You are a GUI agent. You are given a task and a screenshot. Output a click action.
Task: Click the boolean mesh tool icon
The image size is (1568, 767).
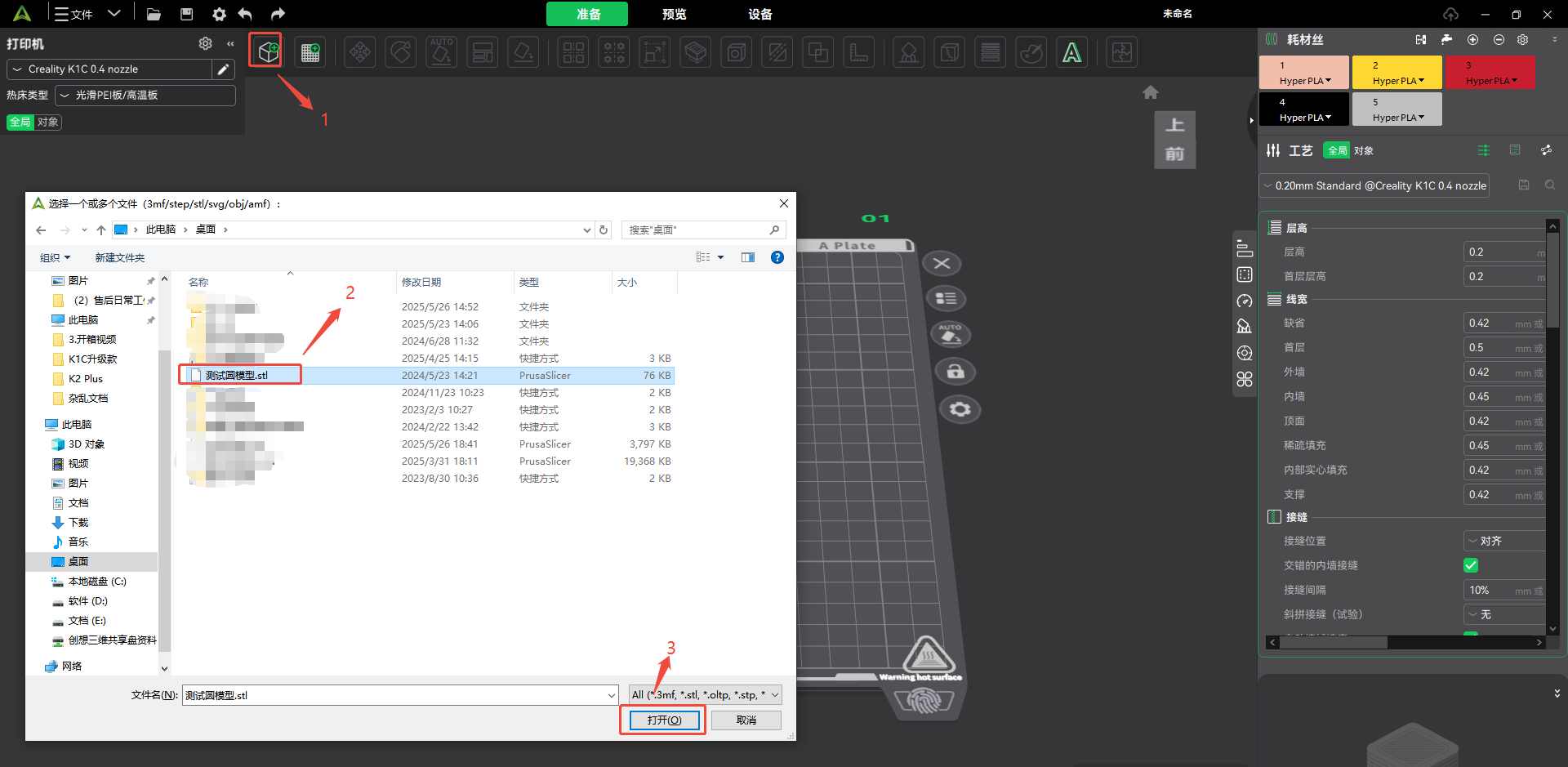pyautogui.click(x=817, y=52)
